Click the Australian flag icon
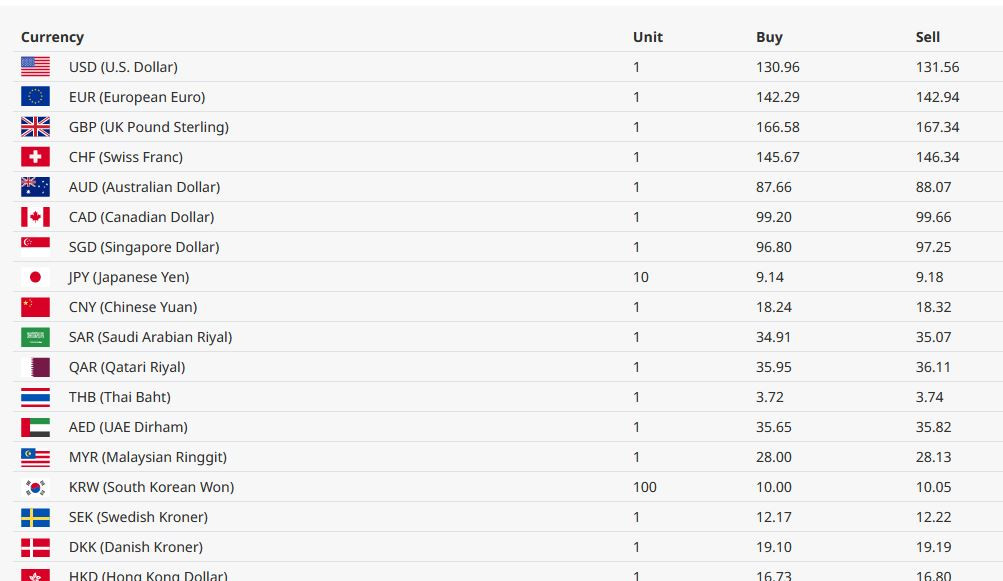Image resolution: width=1003 pixels, height=581 pixels. pos(35,187)
